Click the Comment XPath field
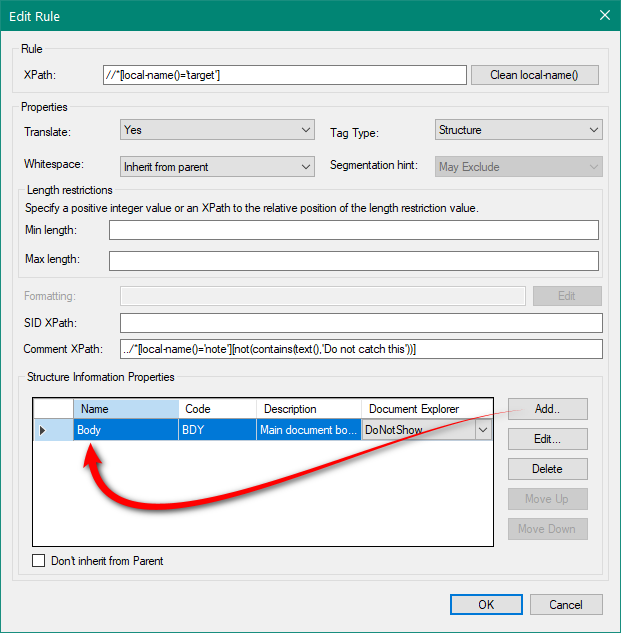621x633 pixels. [x=361, y=349]
